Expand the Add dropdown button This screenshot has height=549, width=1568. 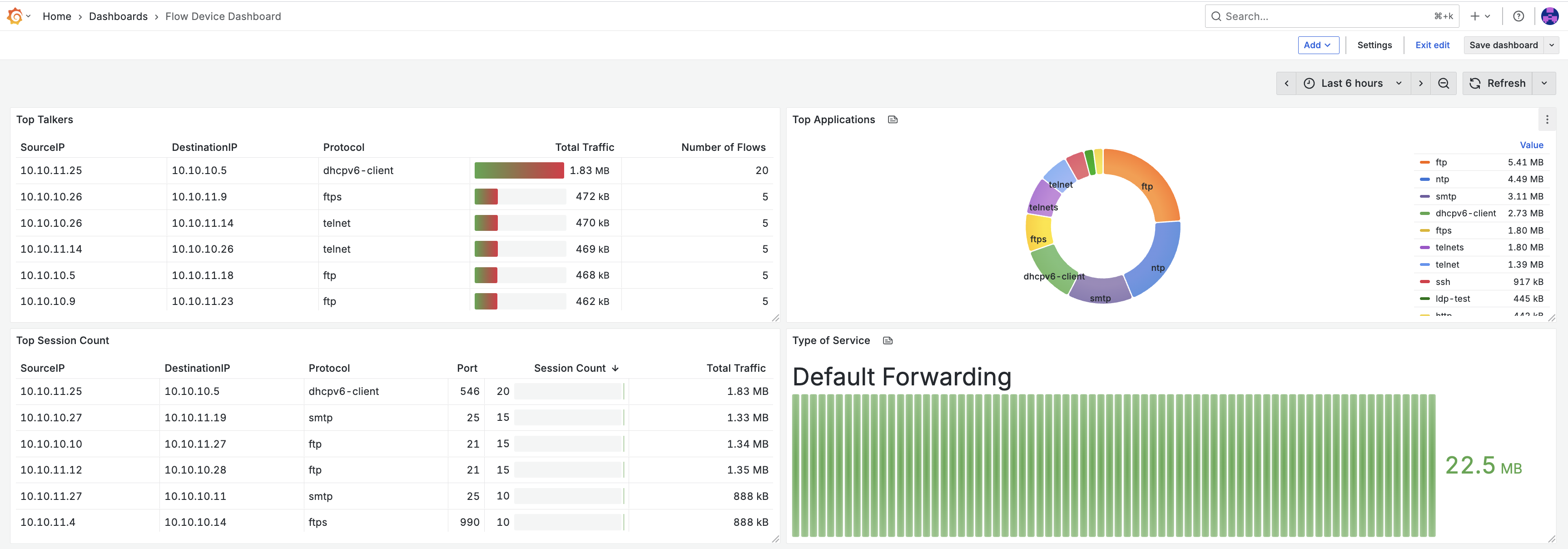1318,45
